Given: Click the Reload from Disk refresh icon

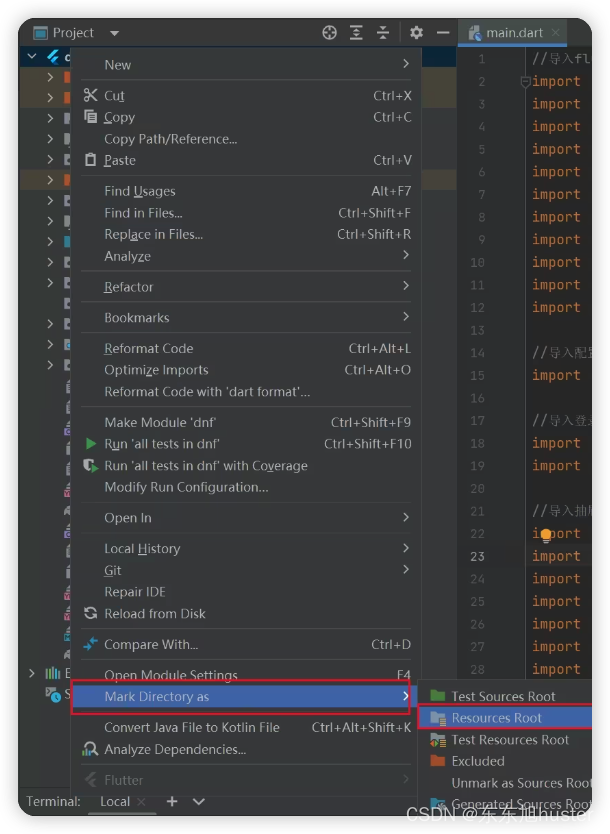Looking at the screenshot, I should pyautogui.click(x=90, y=614).
